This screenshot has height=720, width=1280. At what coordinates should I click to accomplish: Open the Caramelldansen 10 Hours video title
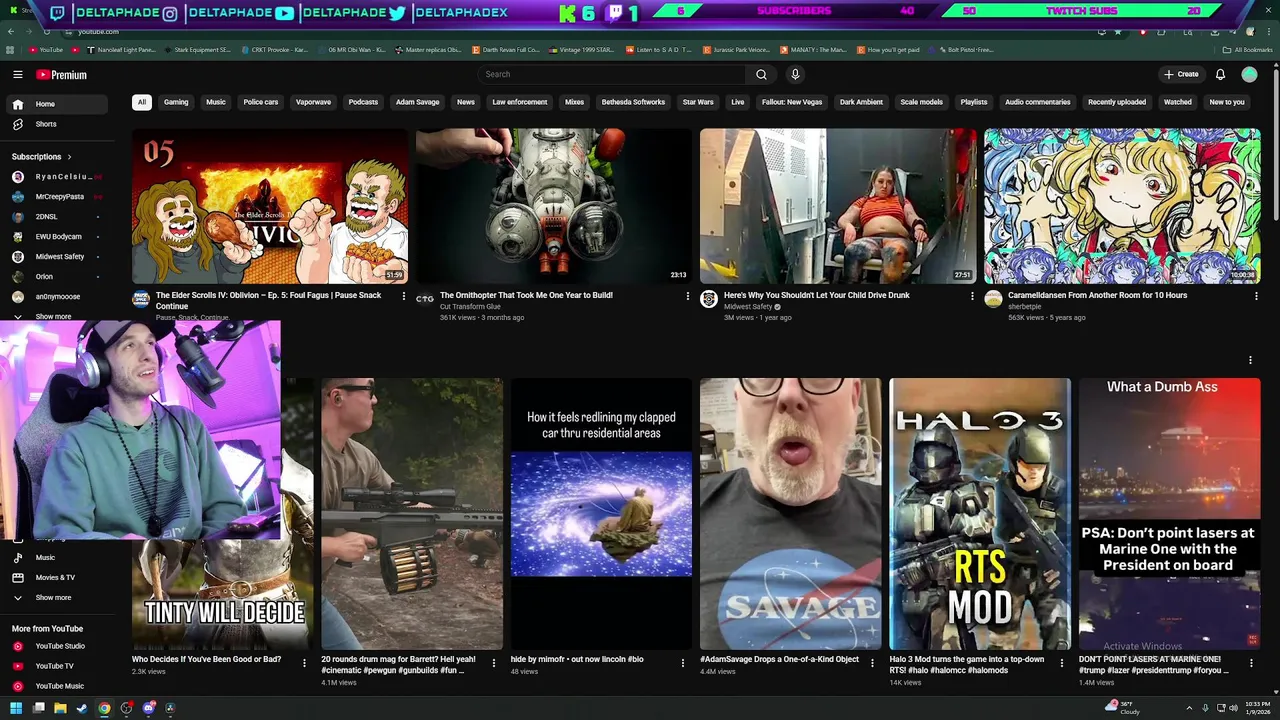1098,295
